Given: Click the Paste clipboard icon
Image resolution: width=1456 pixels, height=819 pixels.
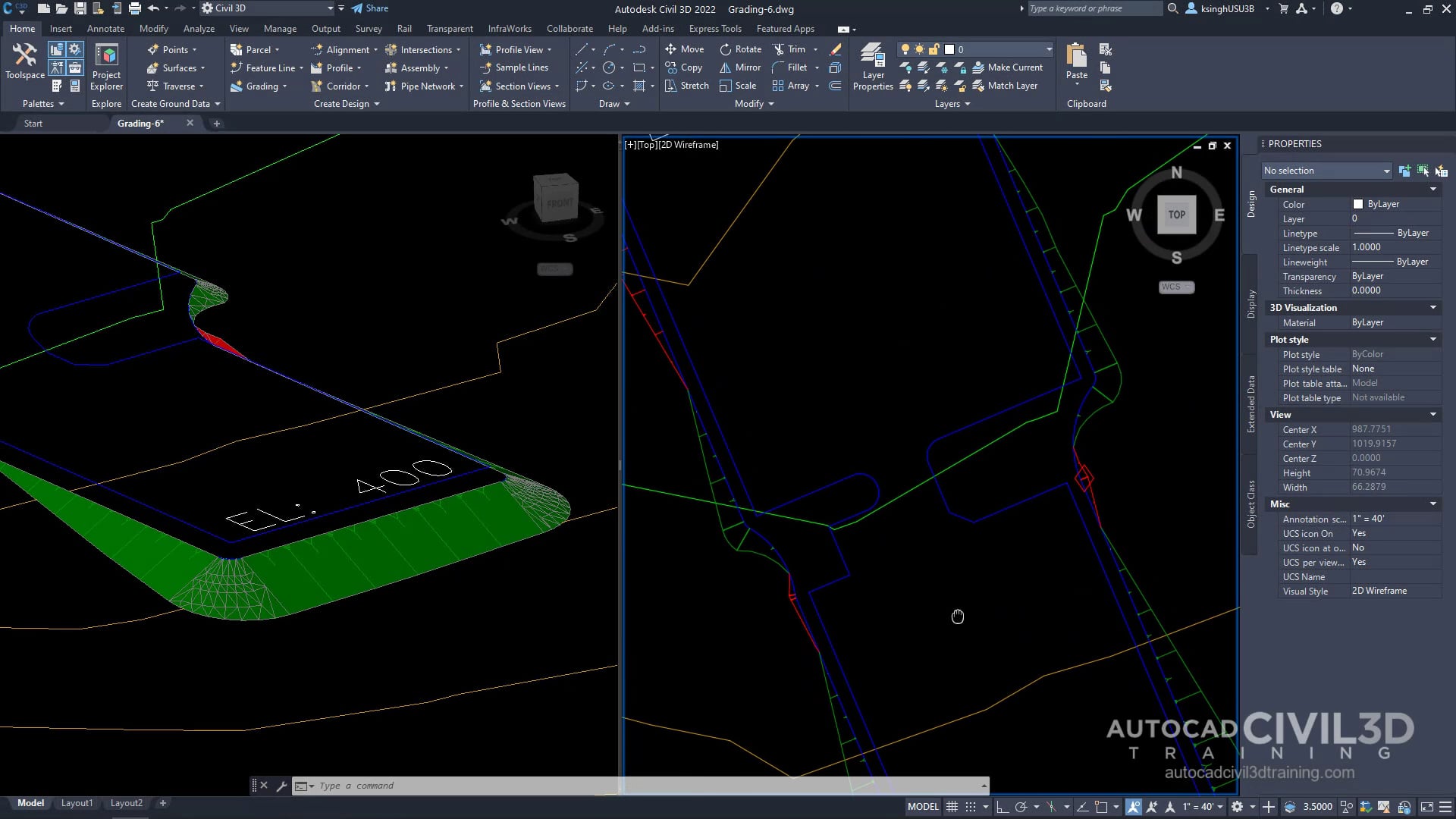Looking at the screenshot, I should (x=1075, y=61).
